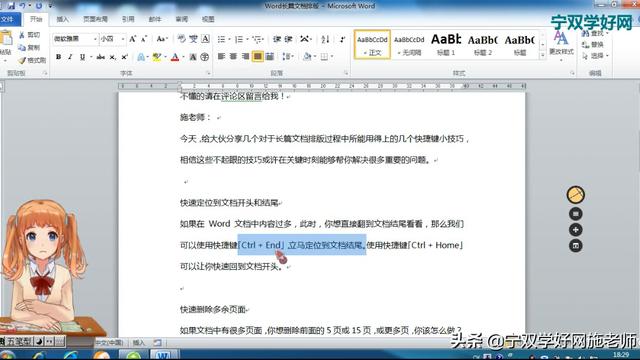Image resolution: width=640 pixels, height=360 pixels.
Task: Click the Subscript icon
Action: (113, 57)
